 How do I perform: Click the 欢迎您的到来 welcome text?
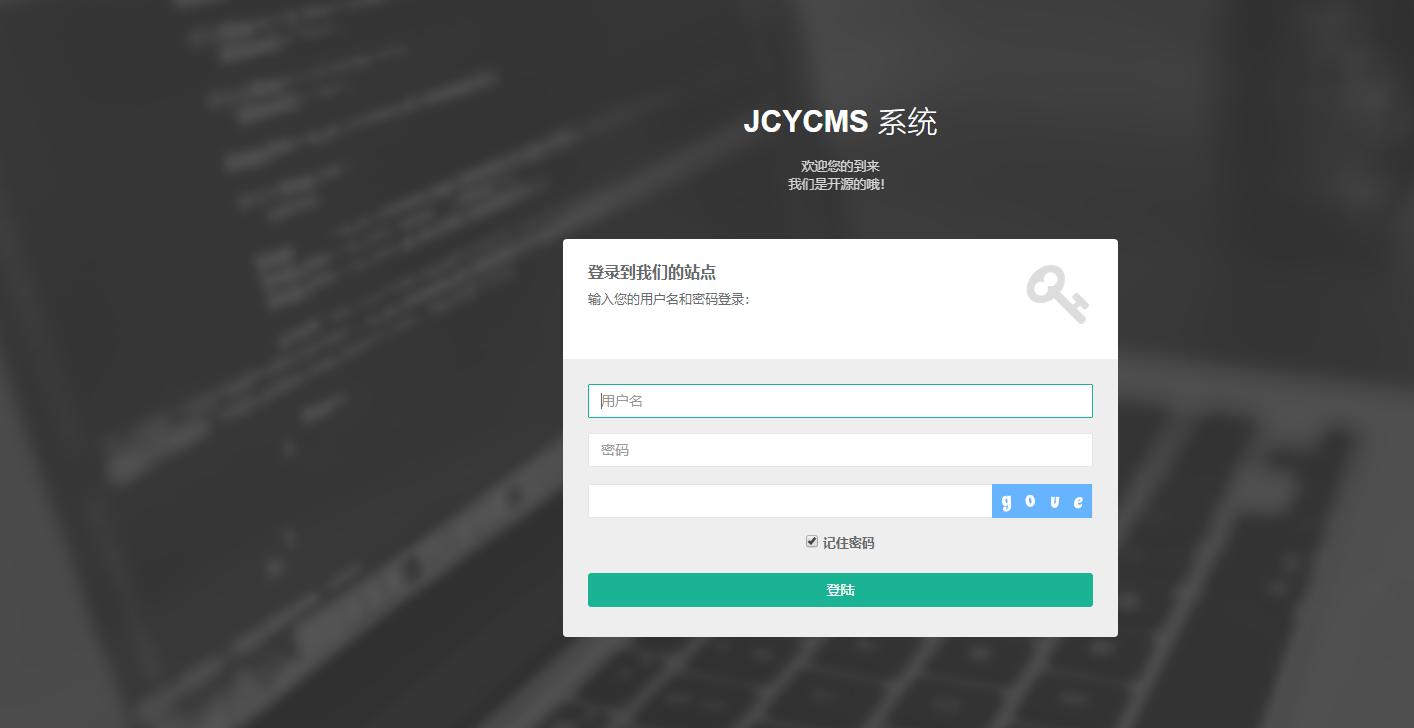[840, 166]
